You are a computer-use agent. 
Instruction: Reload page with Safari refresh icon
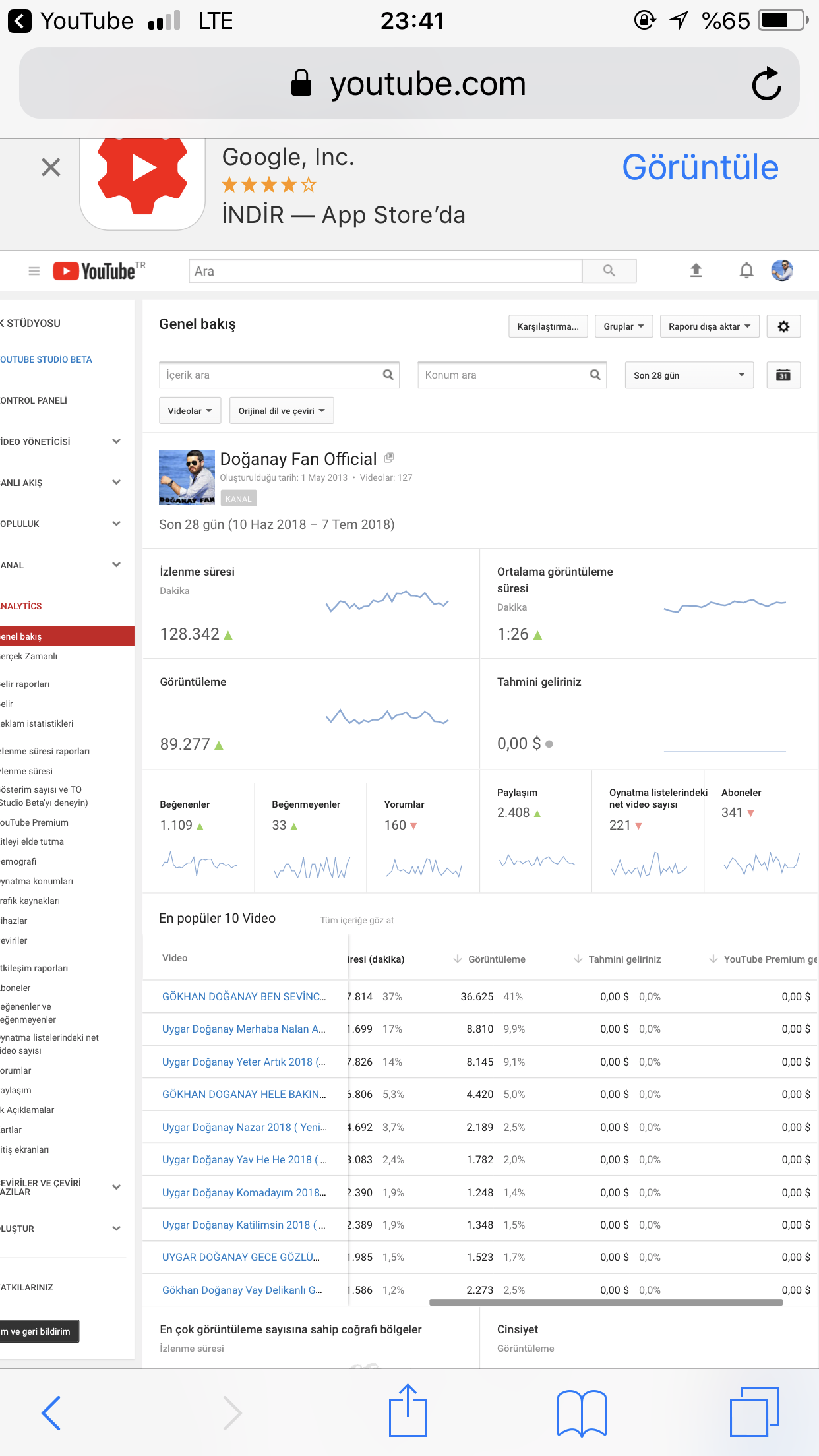pos(767,84)
